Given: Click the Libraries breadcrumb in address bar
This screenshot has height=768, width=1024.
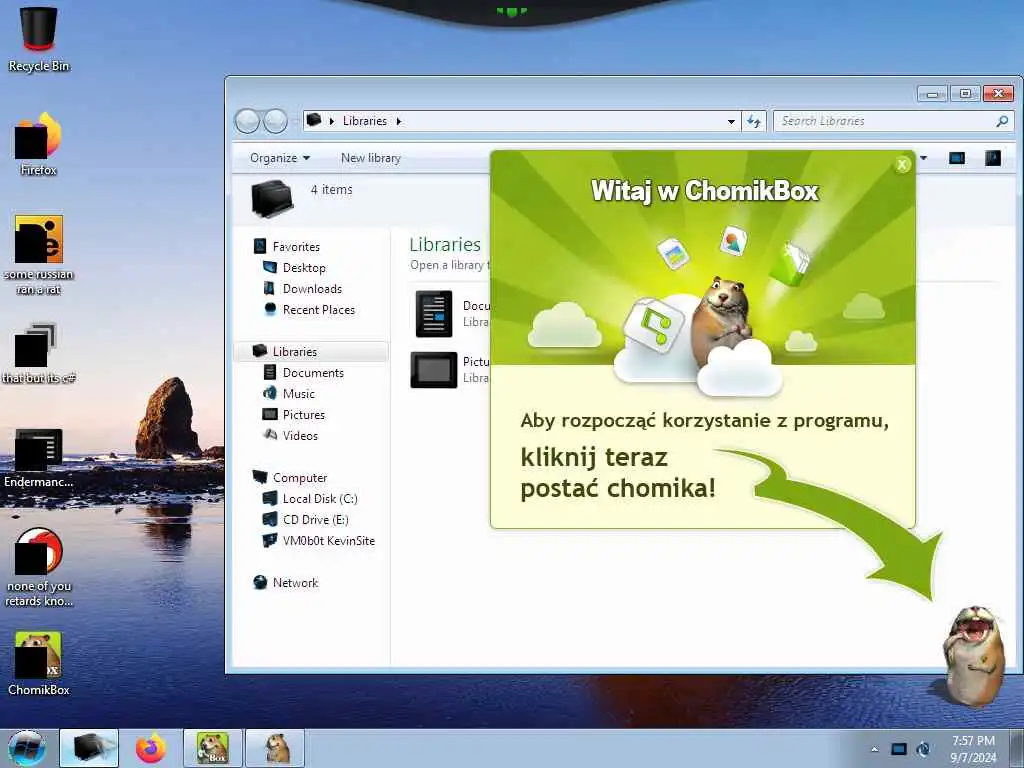Looking at the screenshot, I should tap(364, 121).
